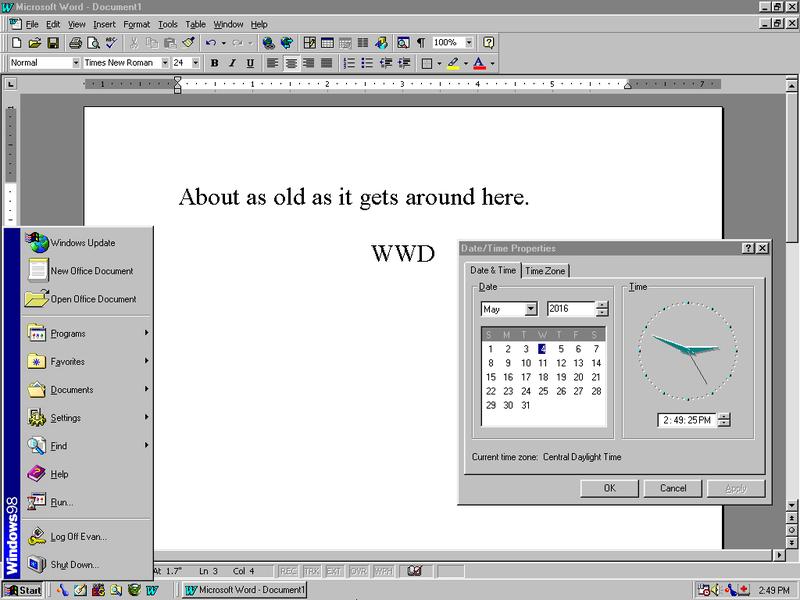The height and width of the screenshot is (600, 800).
Task: Save the document with the floppy icon
Action: click(53, 43)
